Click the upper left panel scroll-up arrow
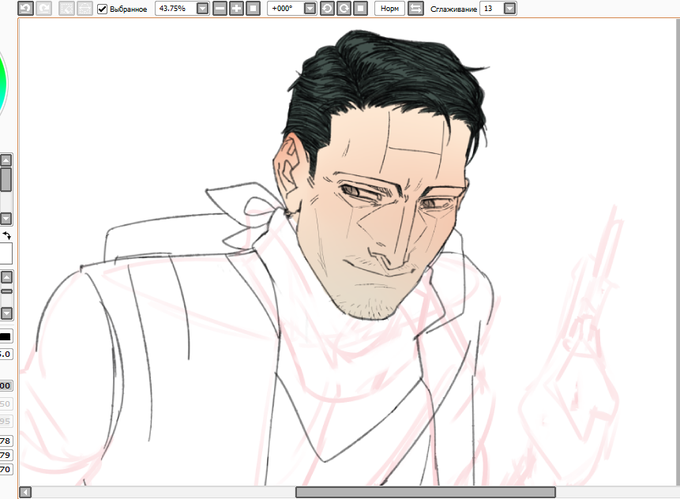The width and height of the screenshot is (680, 499). coord(6,160)
